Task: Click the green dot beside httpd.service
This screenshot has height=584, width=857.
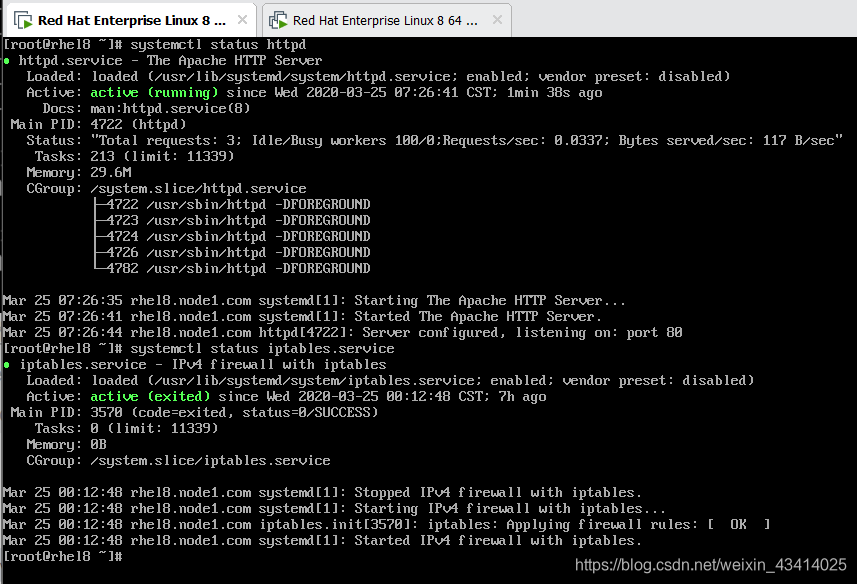Action: pos(7,61)
